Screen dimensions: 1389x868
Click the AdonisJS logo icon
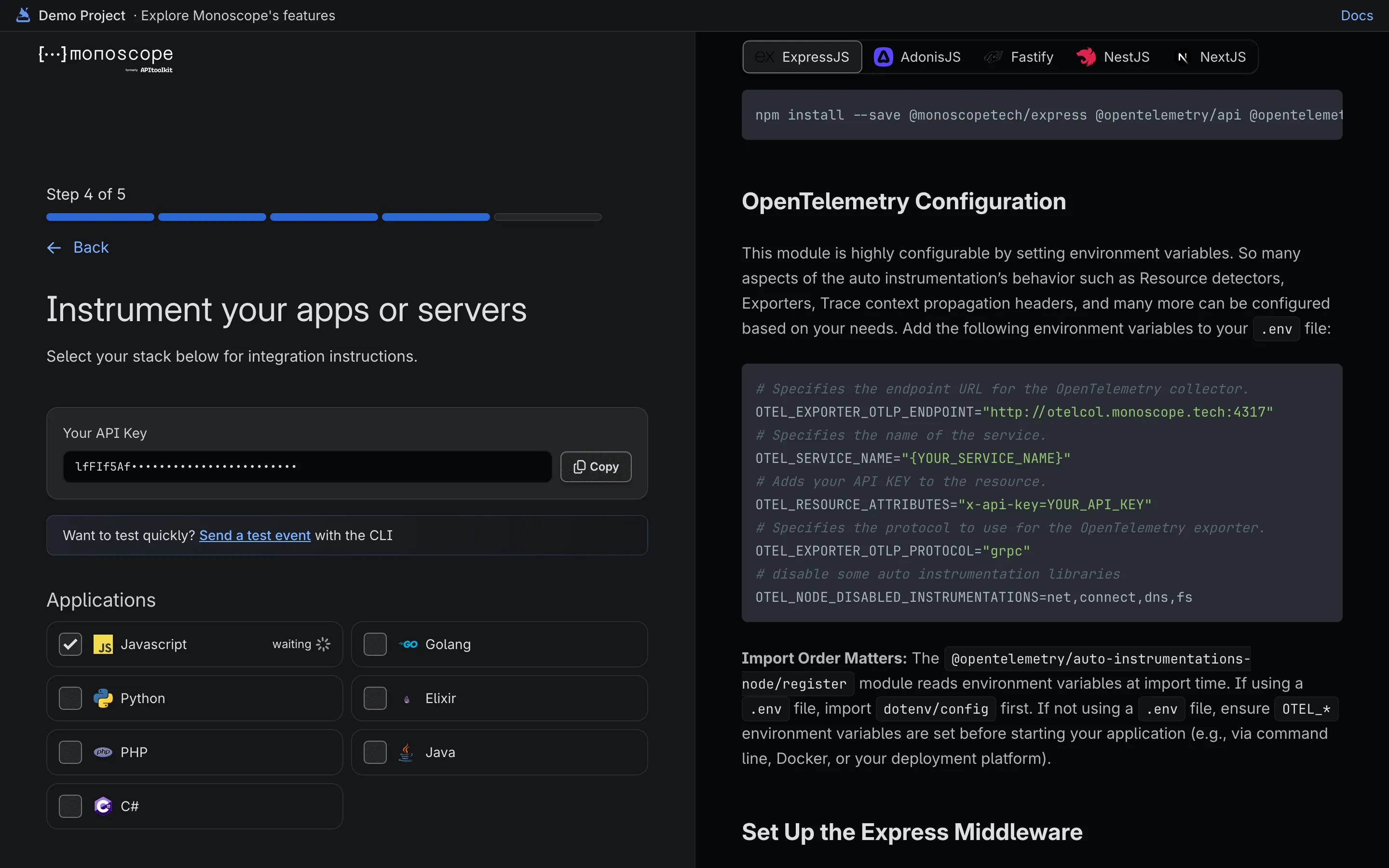pos(884,57)
